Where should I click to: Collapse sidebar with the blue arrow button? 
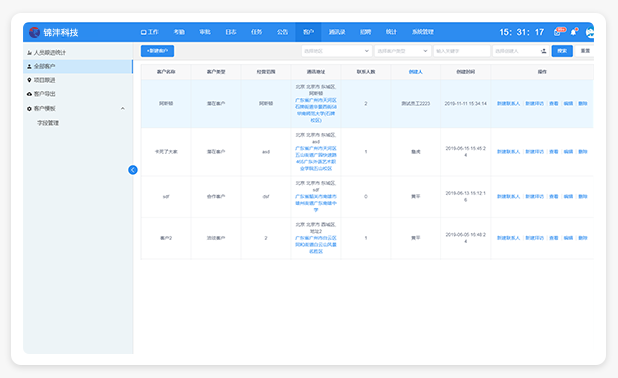tap(133, 170)
